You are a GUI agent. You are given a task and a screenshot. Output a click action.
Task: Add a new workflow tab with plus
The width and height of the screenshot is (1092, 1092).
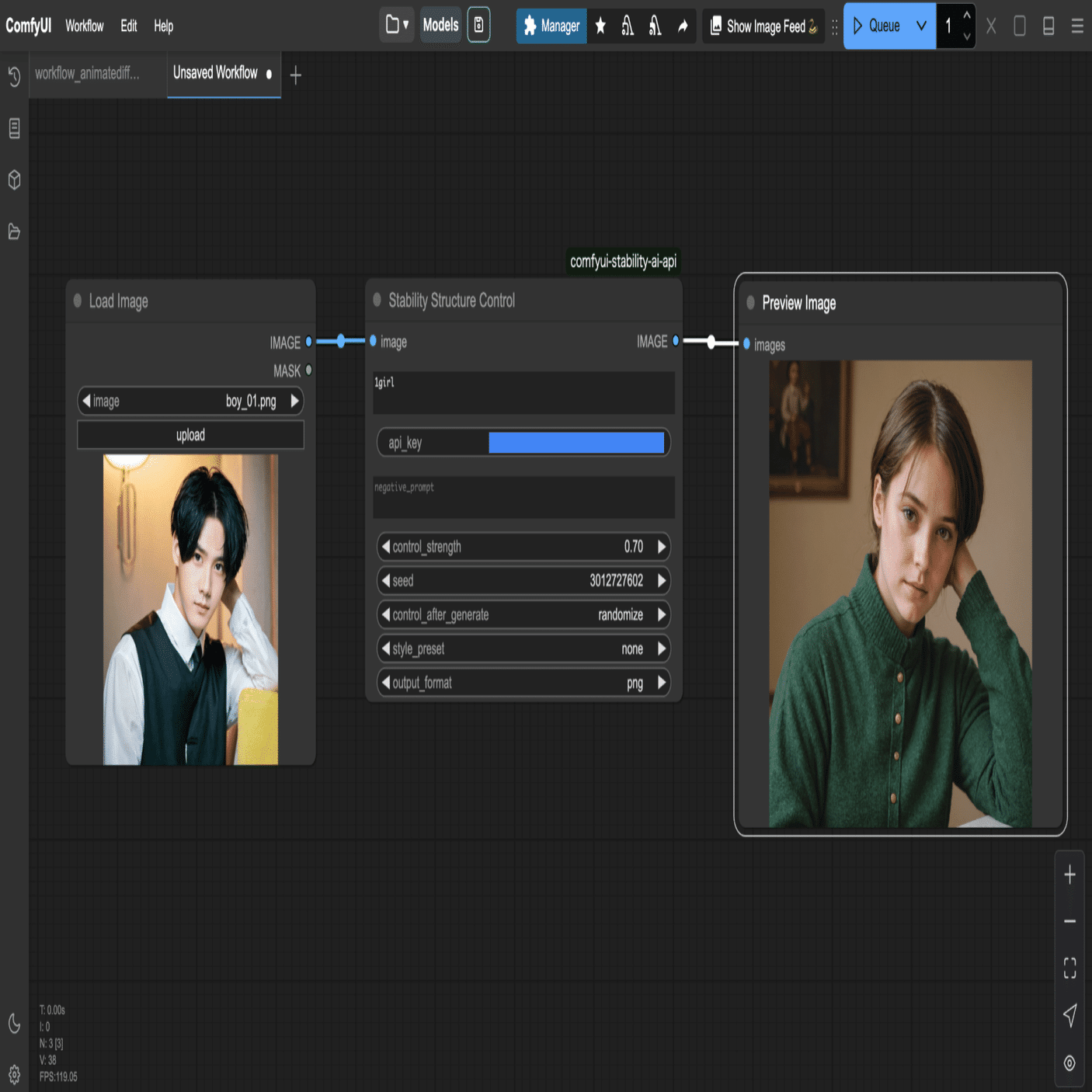[295, 75]
